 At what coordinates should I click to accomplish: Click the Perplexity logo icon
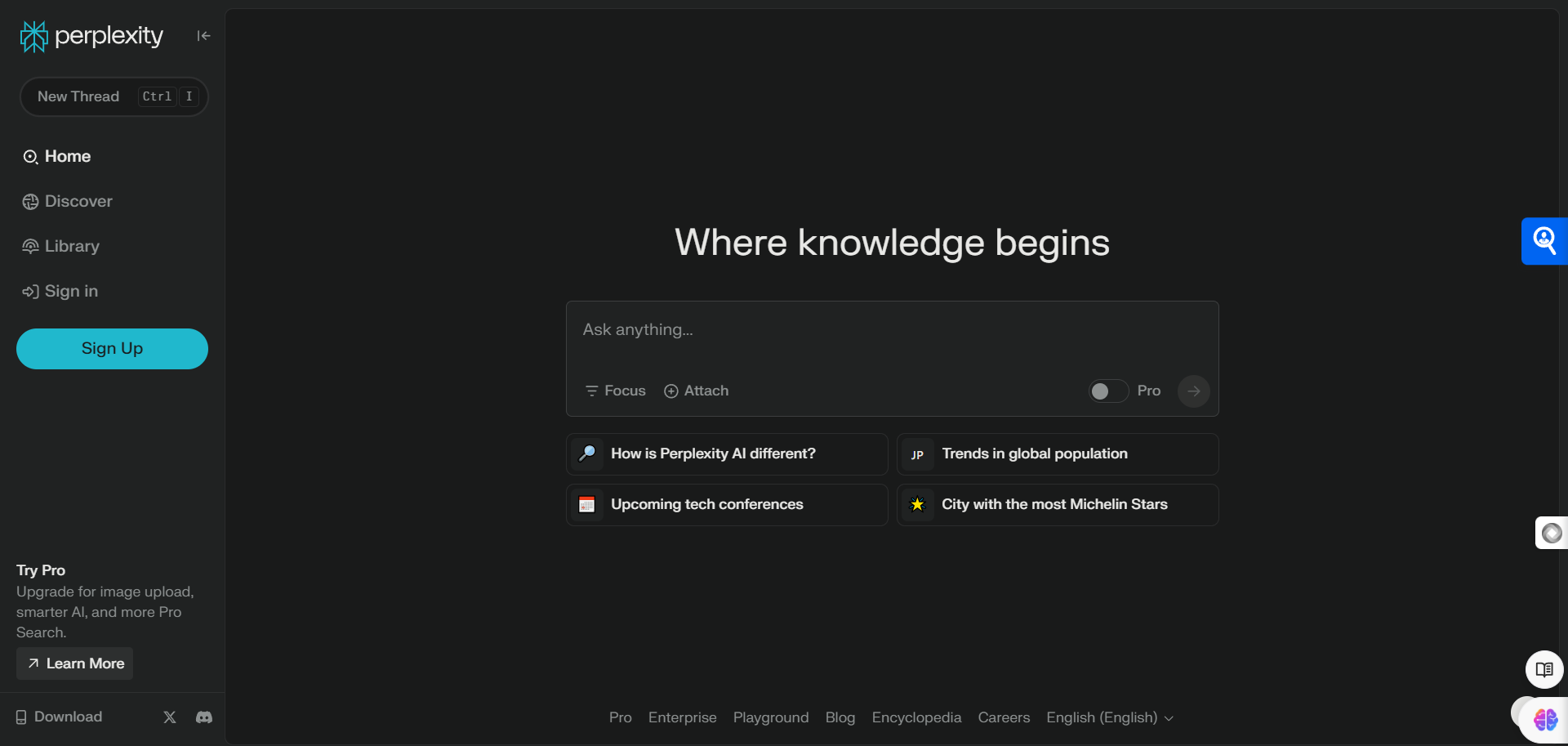click(34, 36)
